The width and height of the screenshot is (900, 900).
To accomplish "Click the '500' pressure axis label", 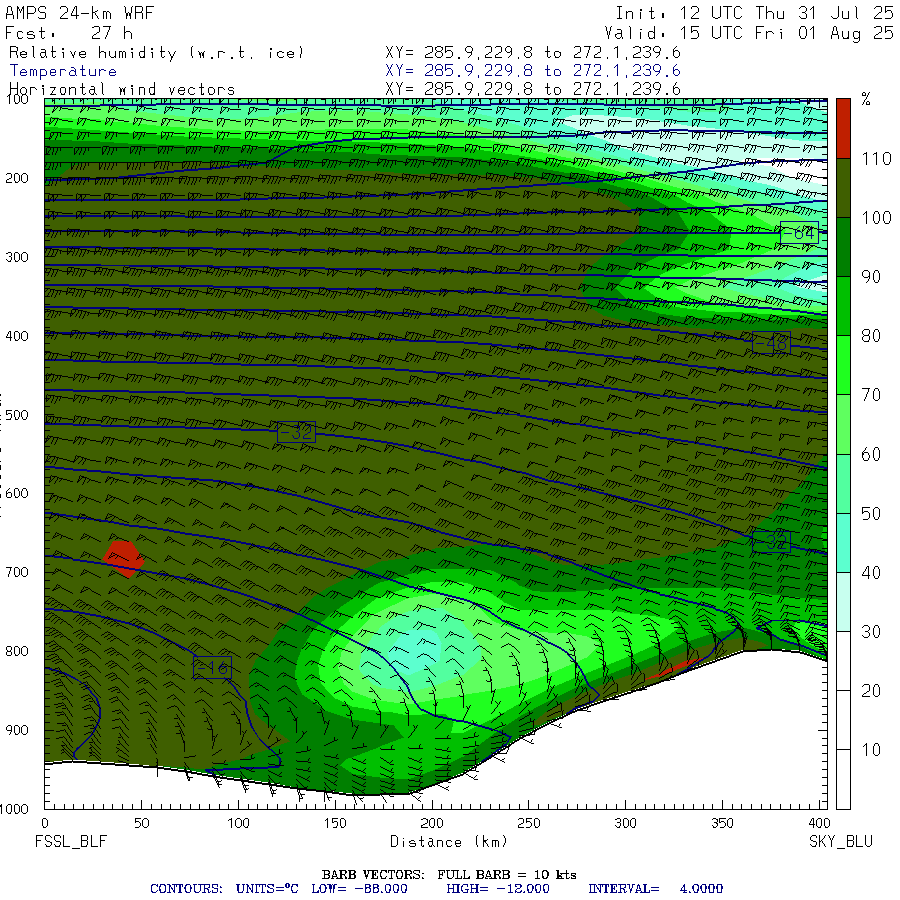I will [x=17, y=415].
